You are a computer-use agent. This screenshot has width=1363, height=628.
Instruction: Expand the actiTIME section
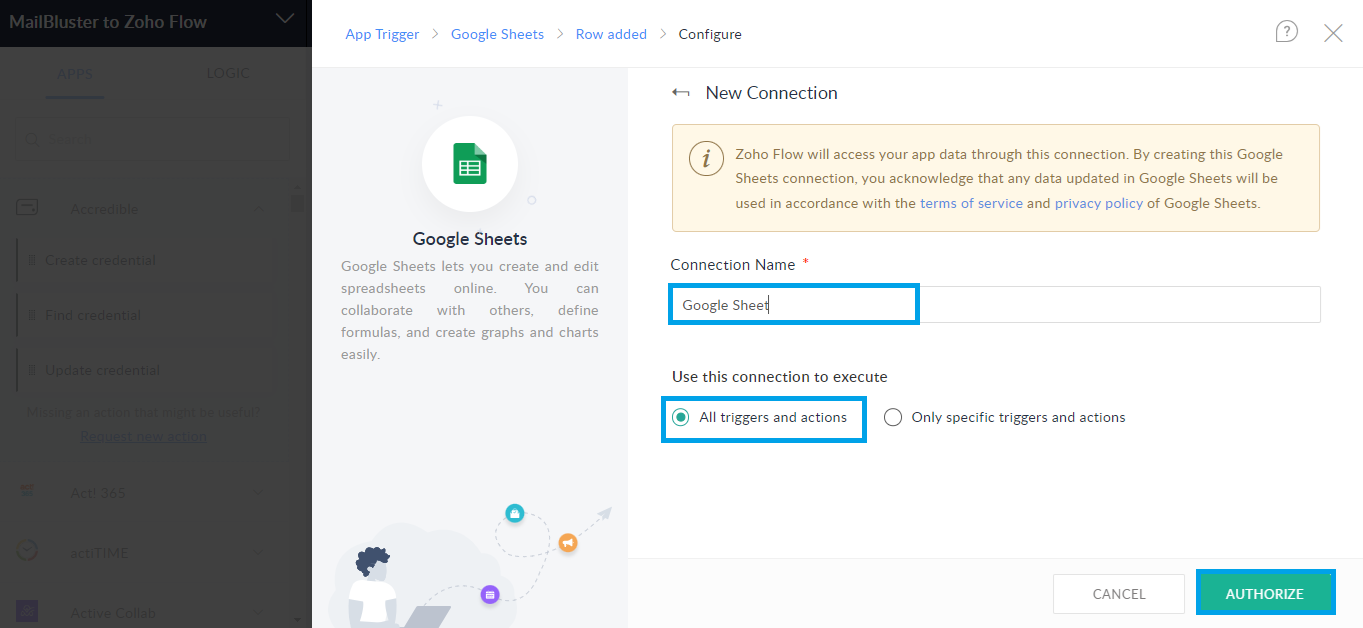[x=260, y=551]
